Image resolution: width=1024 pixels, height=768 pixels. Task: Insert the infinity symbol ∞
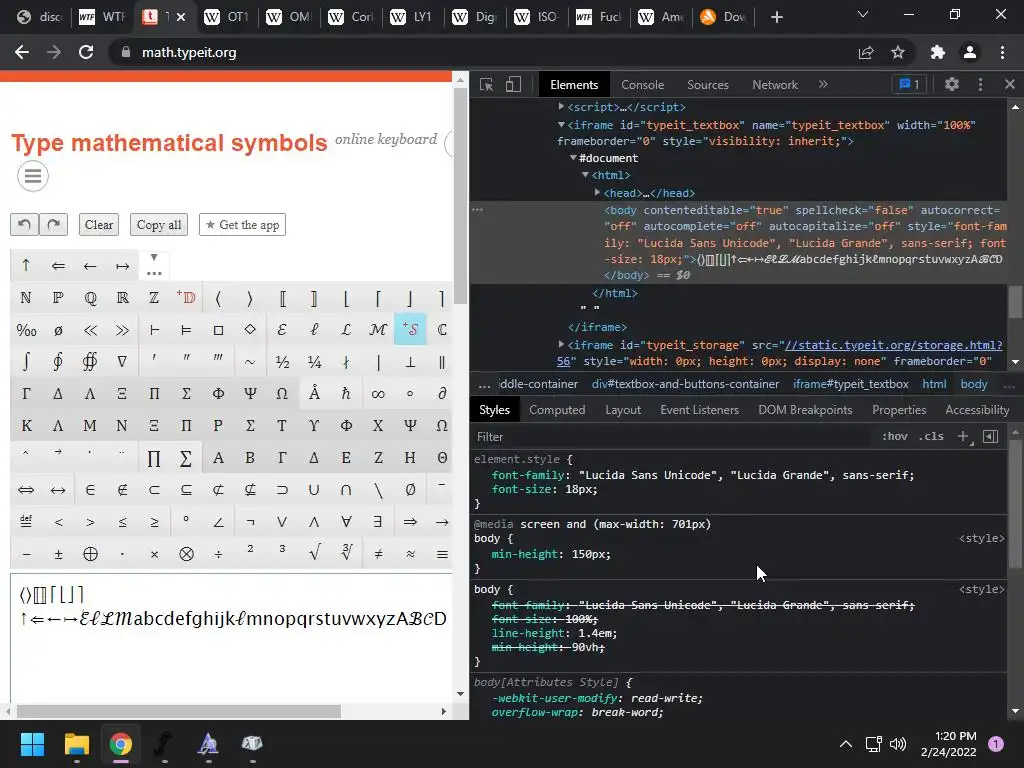378,394
